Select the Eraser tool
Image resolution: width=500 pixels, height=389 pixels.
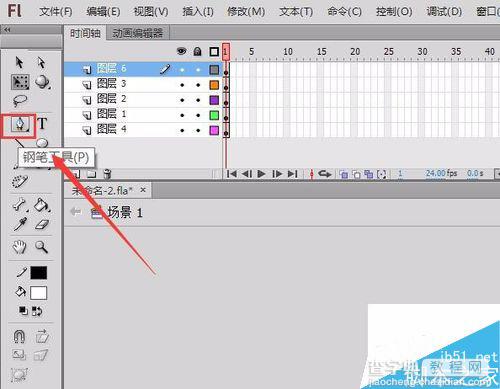42,225
